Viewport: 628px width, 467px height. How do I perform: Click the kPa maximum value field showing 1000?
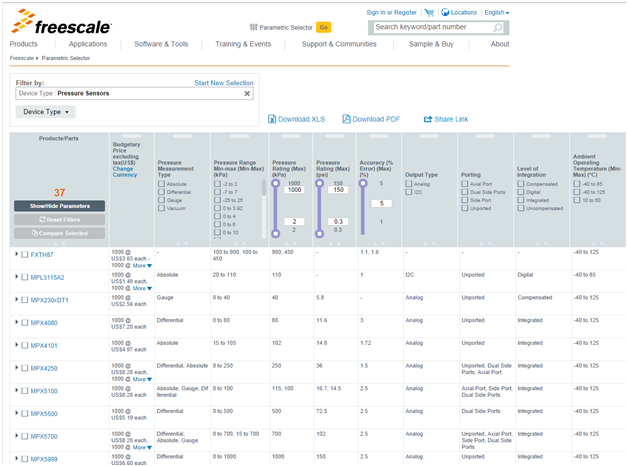pyautogui.click(x=294, y=190)
